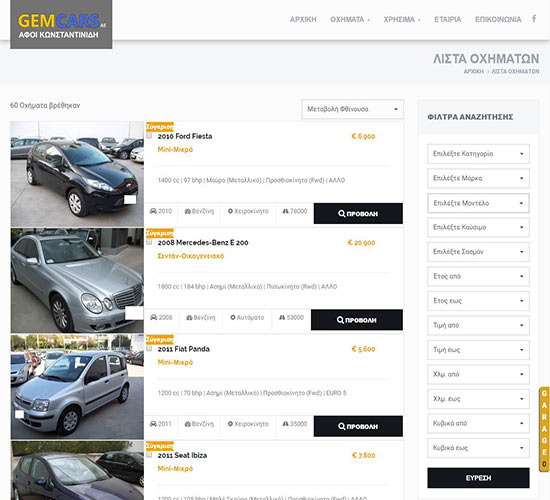Screen dimensions: 550x500
Task: Click ΠΡΟΒΟΛΗ button for Mercedes-Benz E 200
Action: click(x=357, y=320)
